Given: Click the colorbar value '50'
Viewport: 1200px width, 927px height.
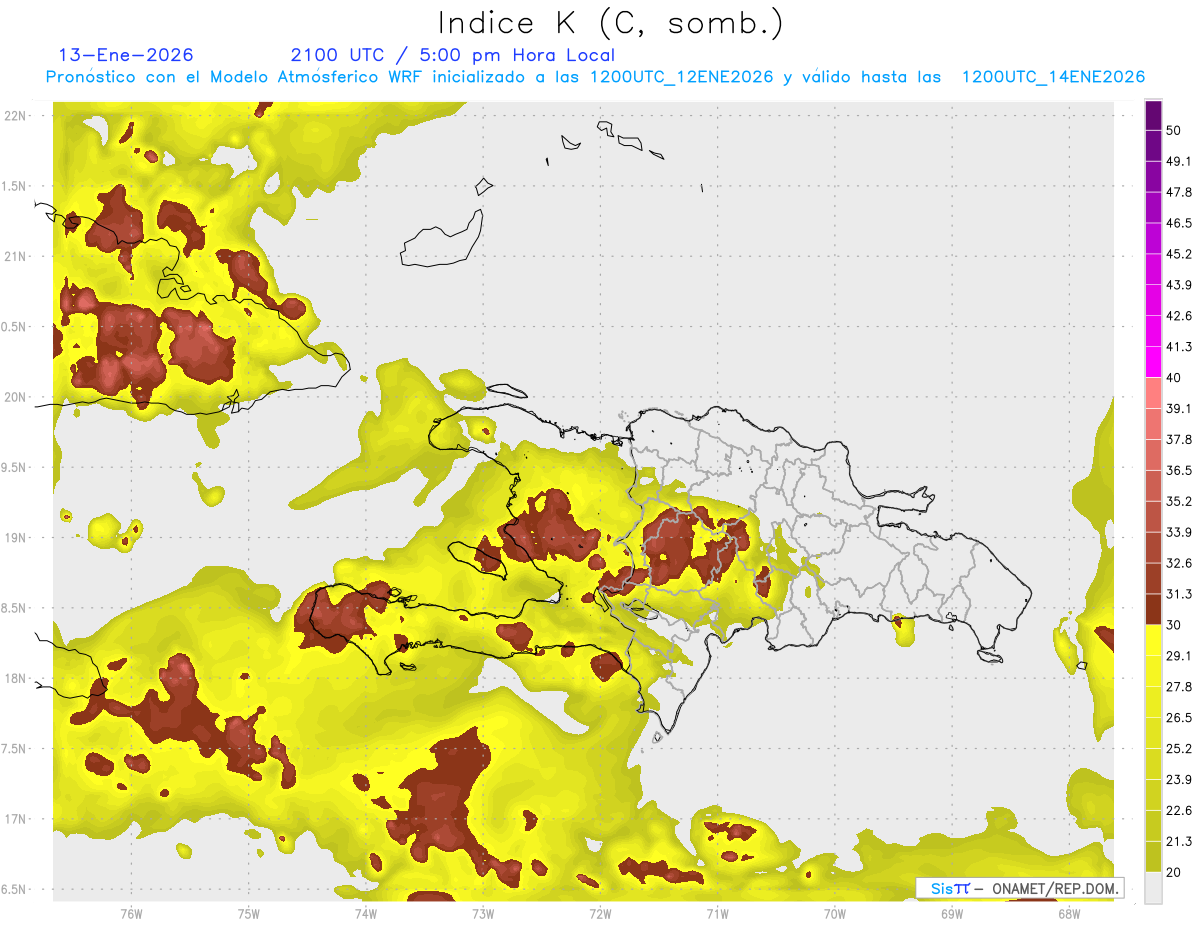Looking at the screenshot, I should click(1176, 131).
